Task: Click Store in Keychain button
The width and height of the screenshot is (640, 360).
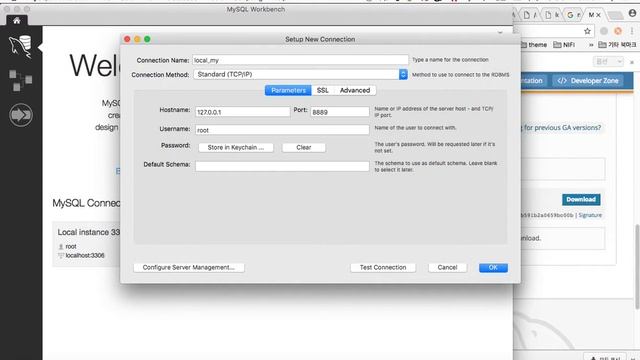Action: click(236, 147)
